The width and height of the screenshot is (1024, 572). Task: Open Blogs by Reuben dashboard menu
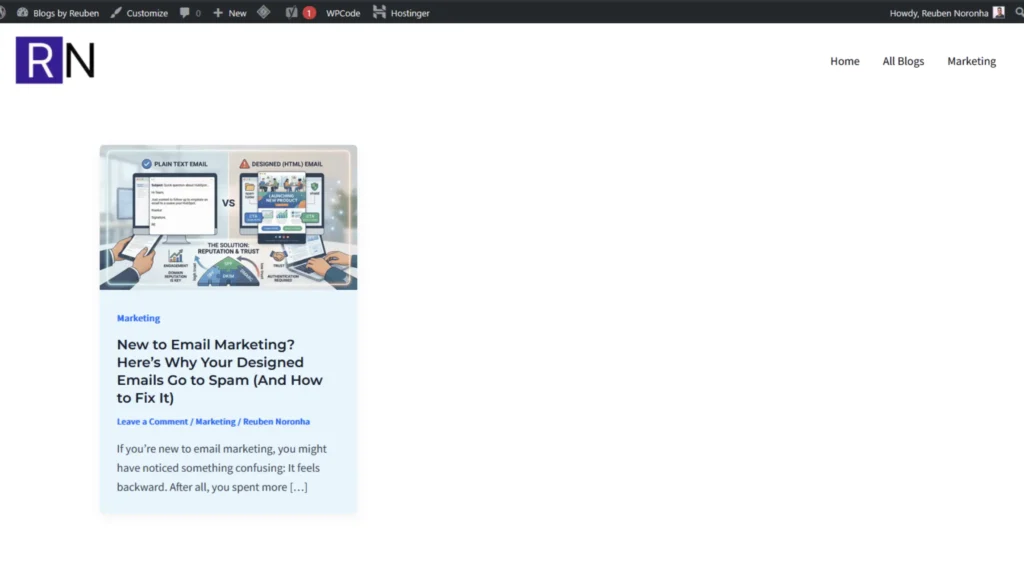(x=58, y=12)
